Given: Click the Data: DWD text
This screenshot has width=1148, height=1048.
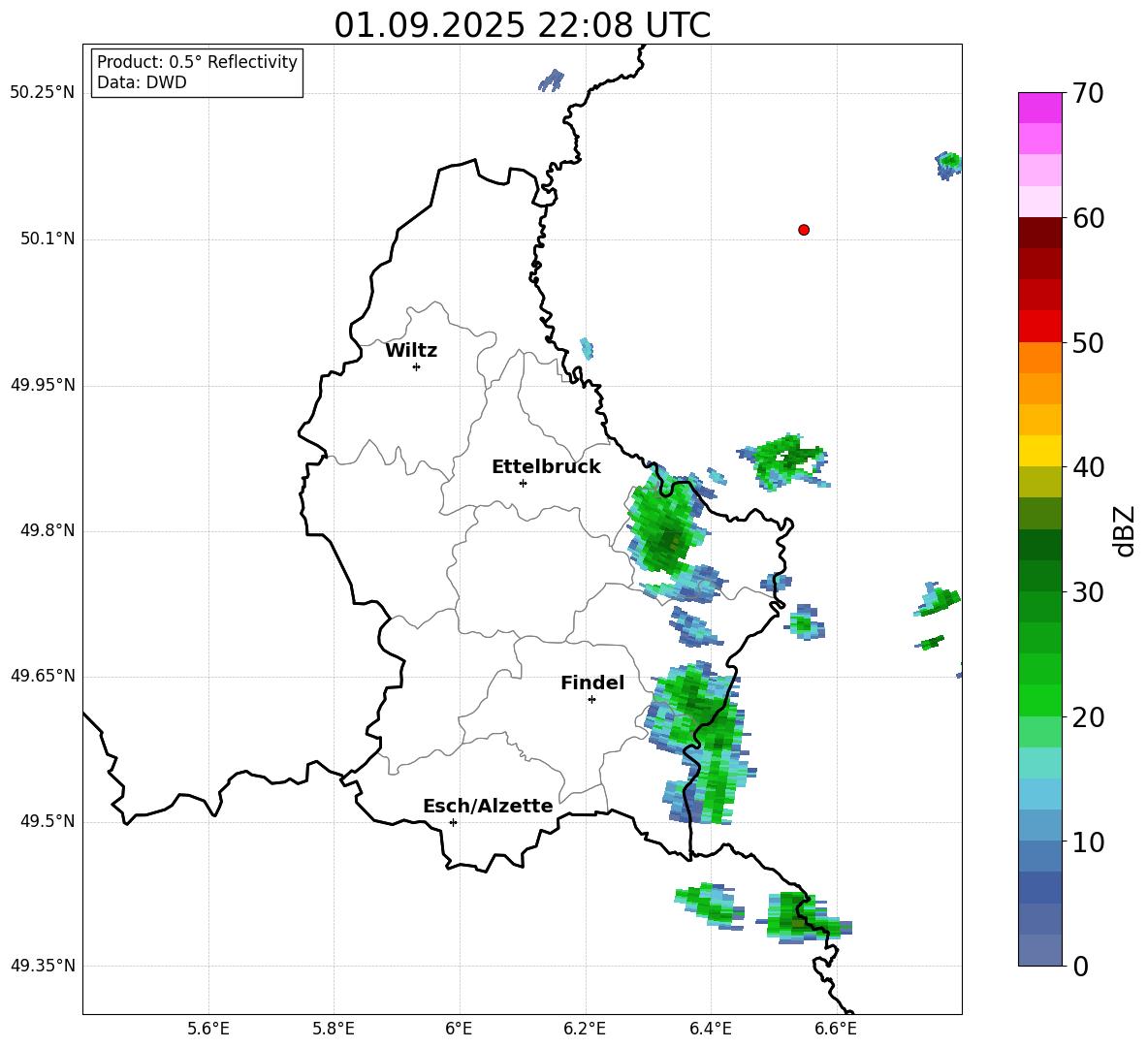Looking at the screenshot, I should click(142, 82).
